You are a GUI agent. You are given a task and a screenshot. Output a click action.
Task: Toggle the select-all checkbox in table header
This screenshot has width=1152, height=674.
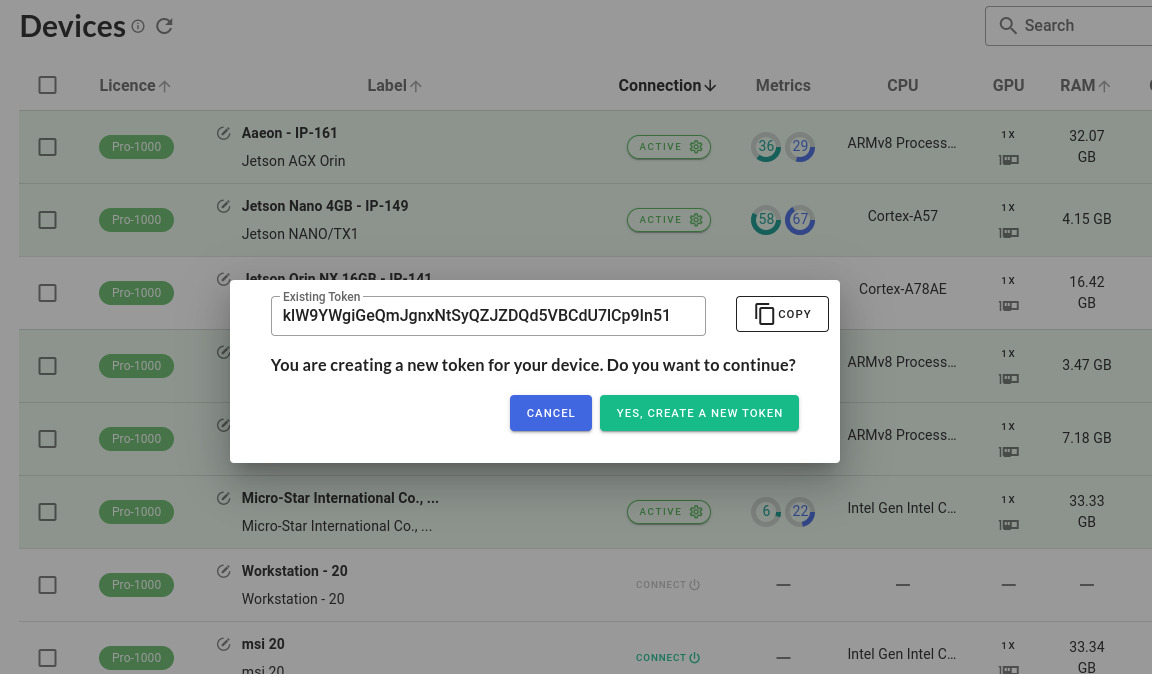coord(47,85)
